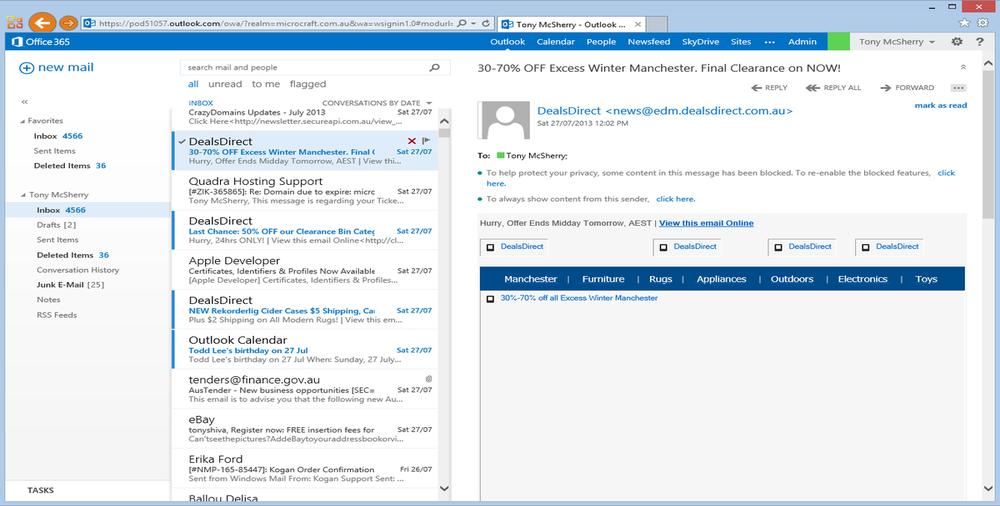
Task: Go to Calendar in top navigation
Action: pos(555,42)
